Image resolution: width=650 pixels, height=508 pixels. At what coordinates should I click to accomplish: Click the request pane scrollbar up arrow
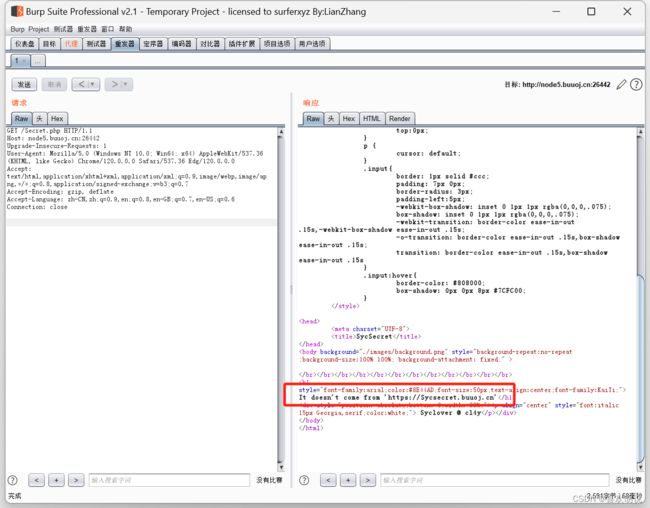click(x=281, y=132)
